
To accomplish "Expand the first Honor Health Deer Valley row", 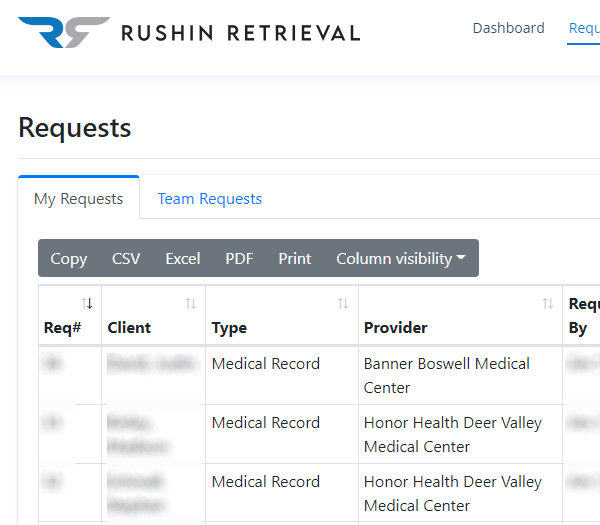I will point(53,423).
